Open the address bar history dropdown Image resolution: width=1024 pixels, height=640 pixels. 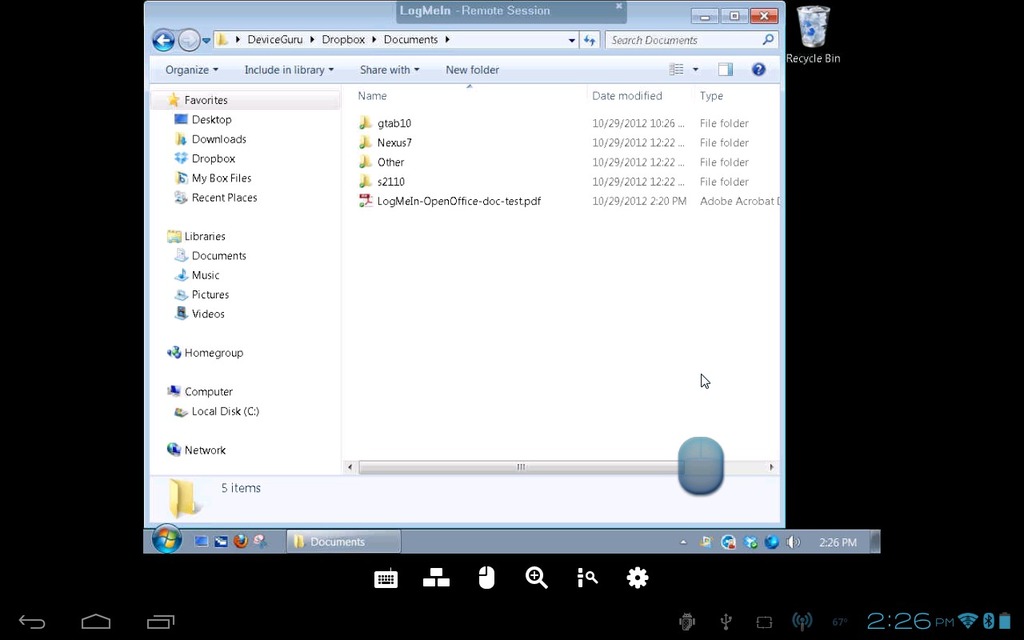tap(572, 40)
